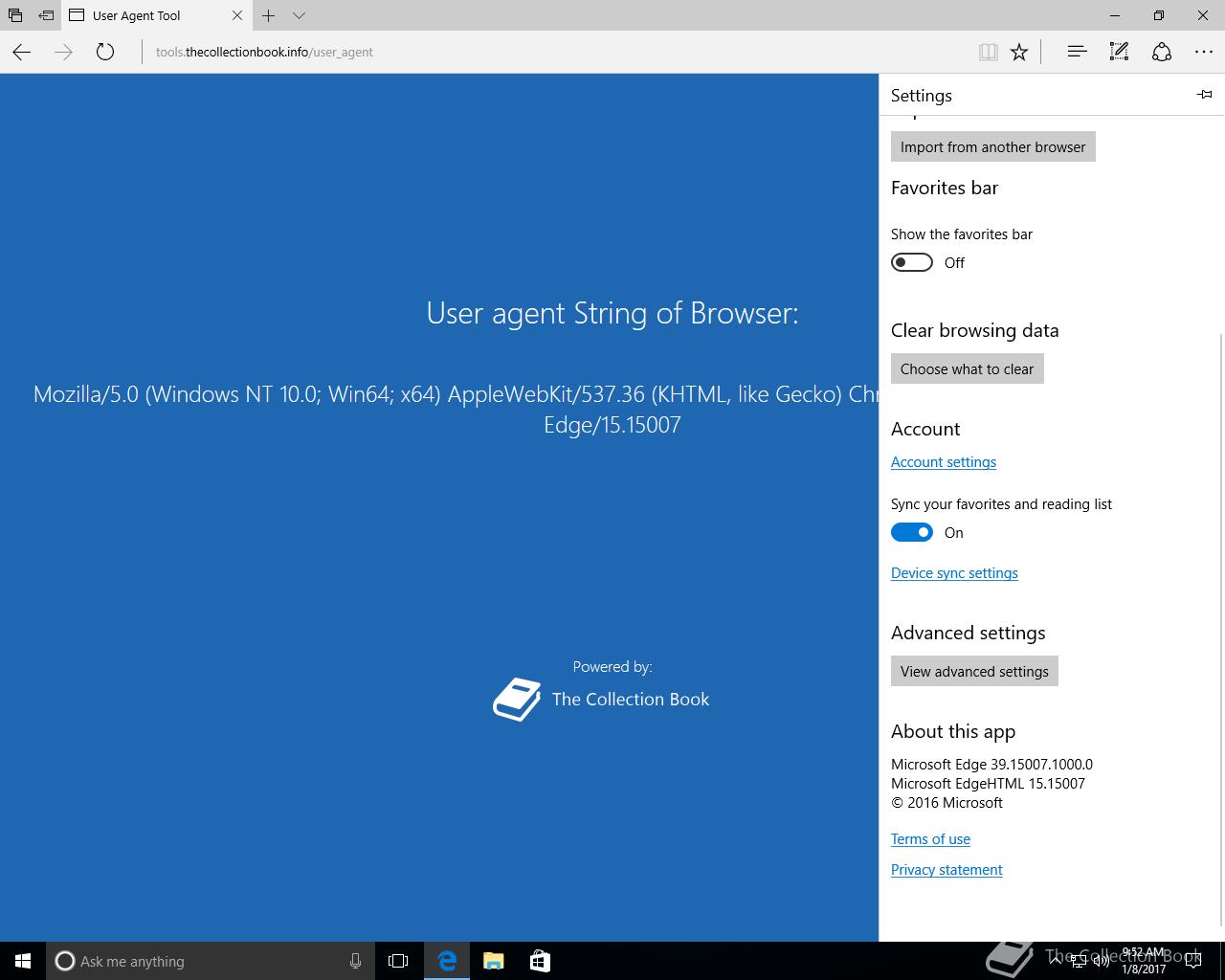This screenshot has width=1225, height=980.
Task: Click the Cortana search box
Action: coord(211,961)
